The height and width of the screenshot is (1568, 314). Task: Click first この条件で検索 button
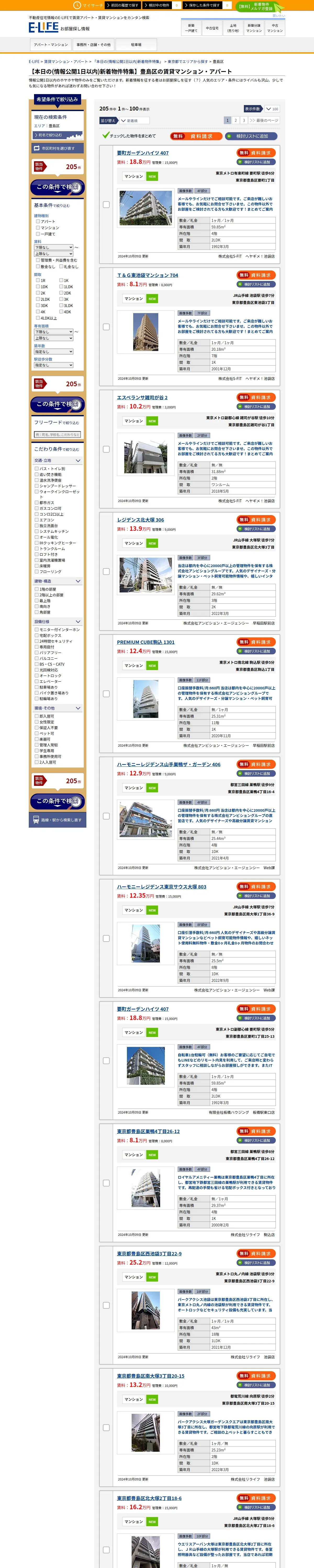(x=58, y=187)
